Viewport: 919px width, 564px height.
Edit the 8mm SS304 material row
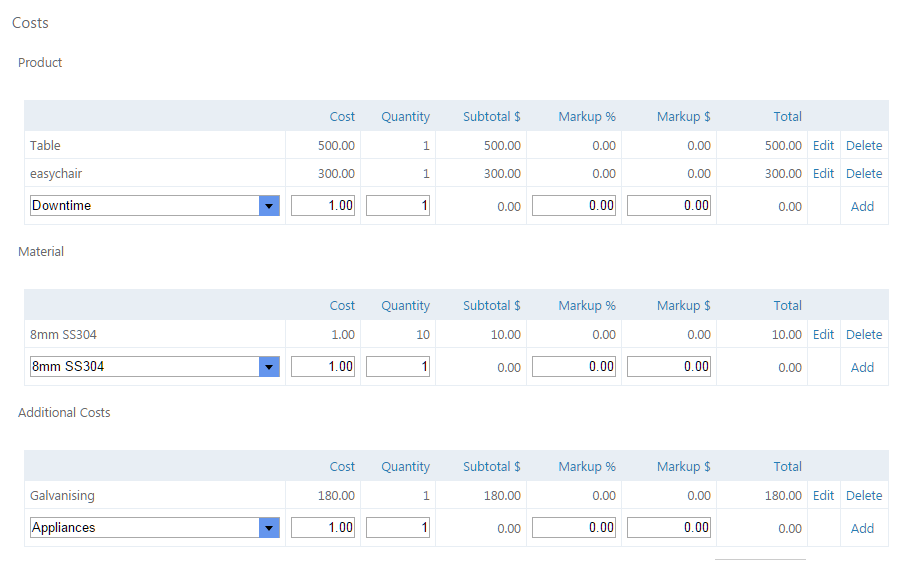[823, 335]
